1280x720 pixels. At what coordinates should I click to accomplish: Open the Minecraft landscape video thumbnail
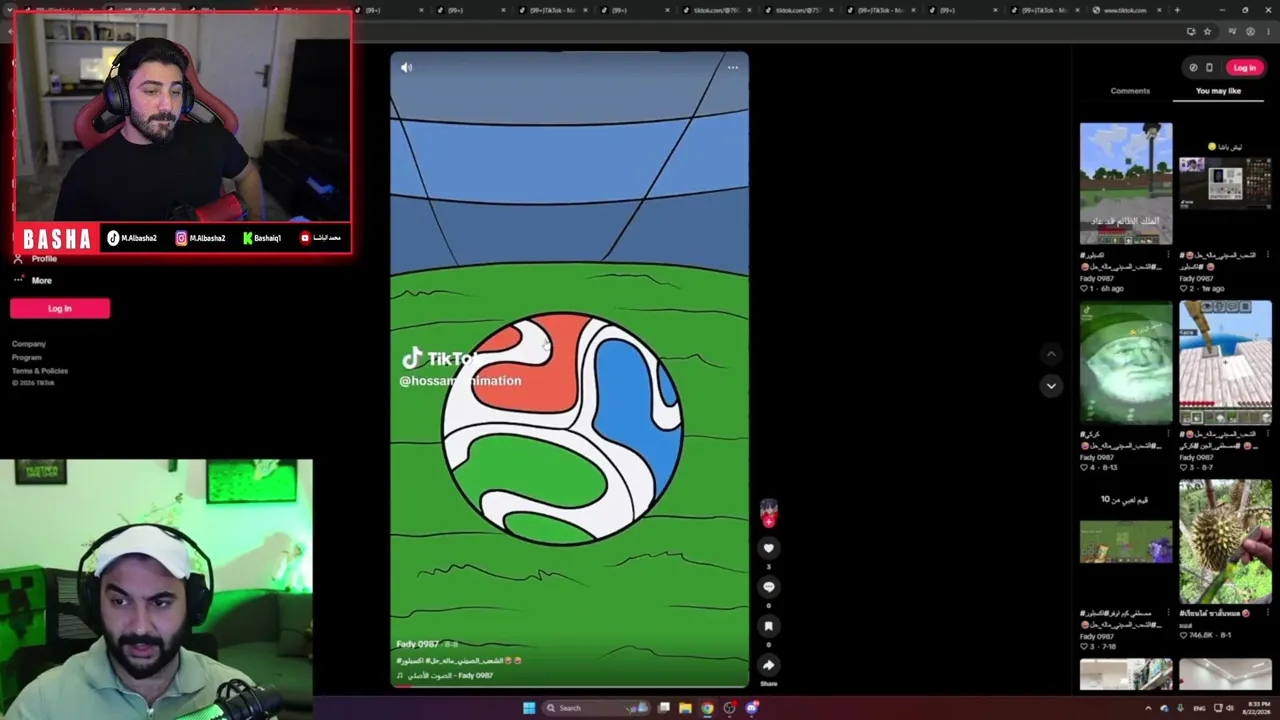tap(1126, 184)
